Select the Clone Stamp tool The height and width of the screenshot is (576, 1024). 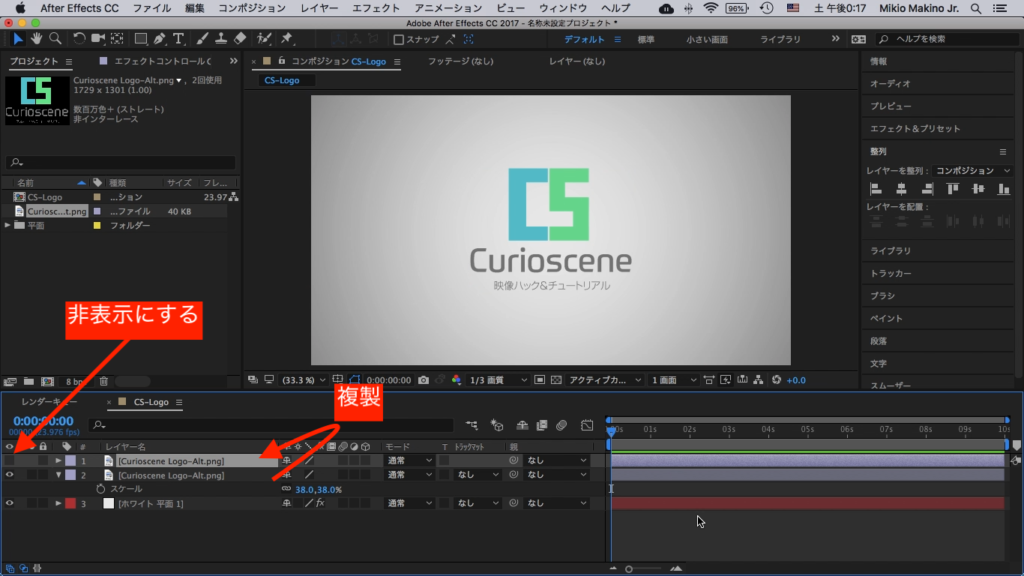click(221, 39)
